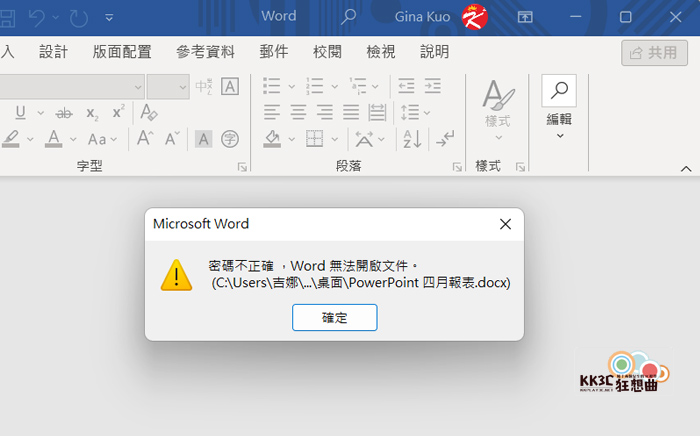
Task: Click the borders grid icon
Action: (315, 139)
